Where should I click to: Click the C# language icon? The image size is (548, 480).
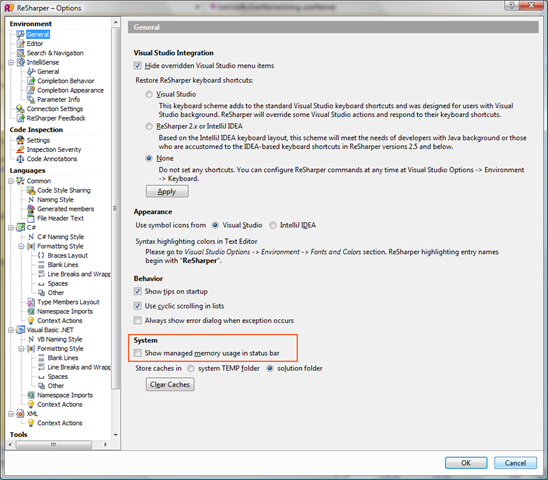(x=21, y=228)
